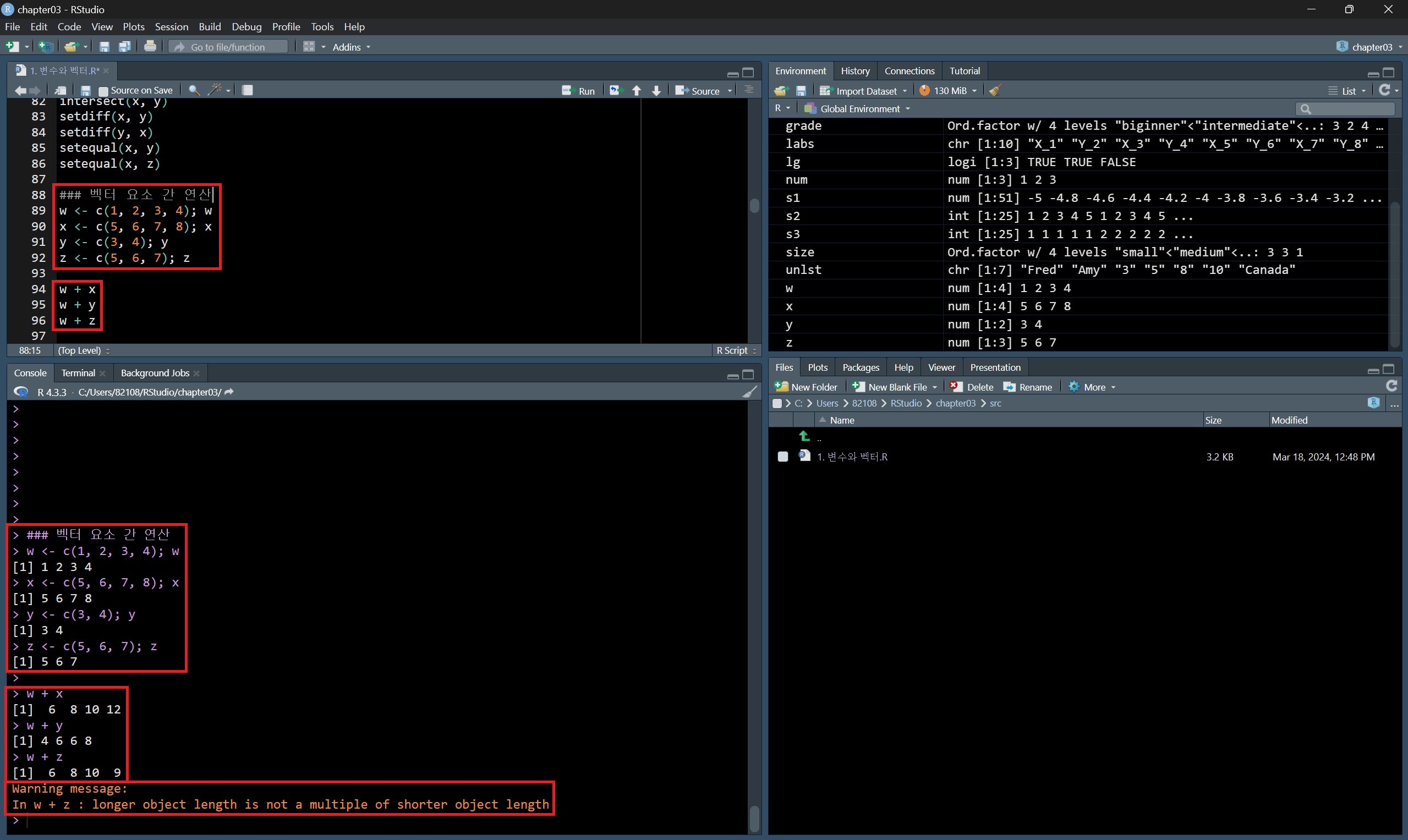Click the environment search input field
Image resolution: width=1408 pixels, height=840 pixels.
point(1350,109)
